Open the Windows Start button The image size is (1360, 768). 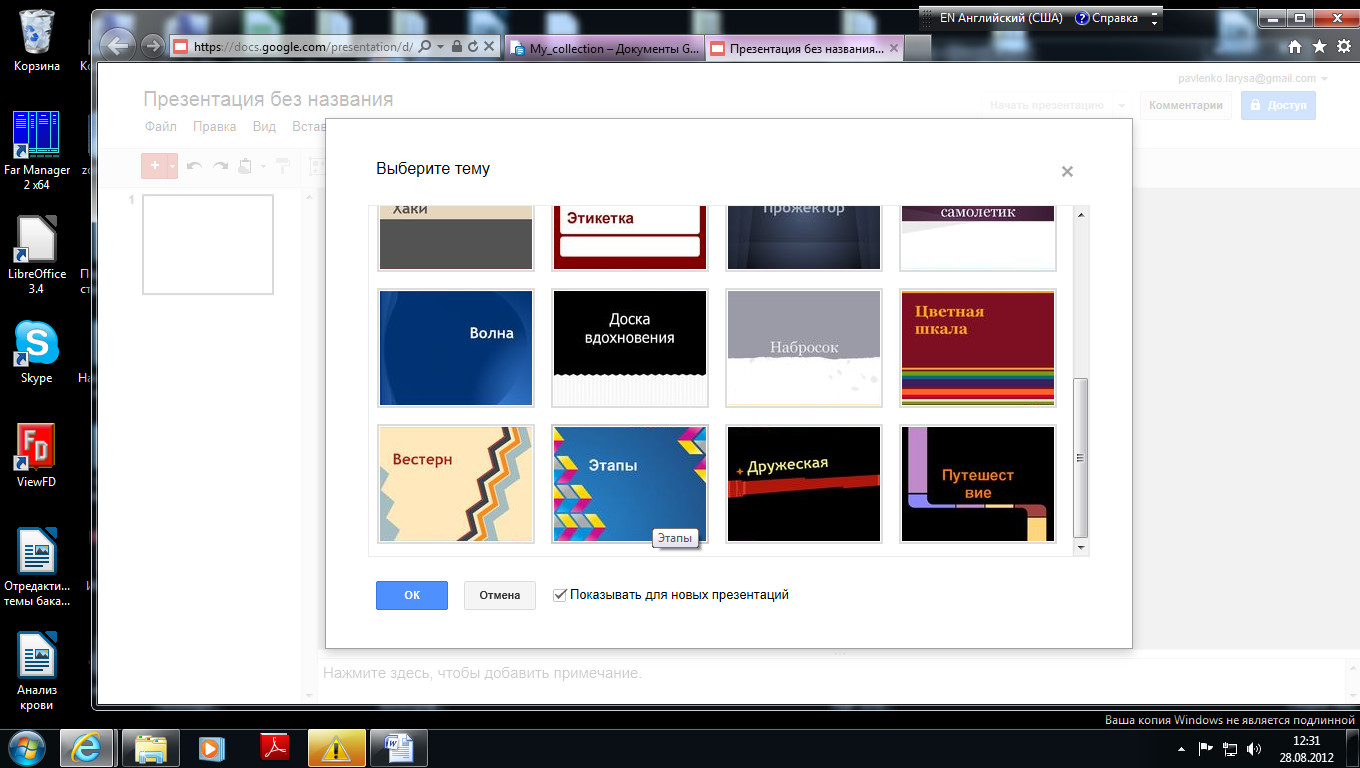[27, 747]
